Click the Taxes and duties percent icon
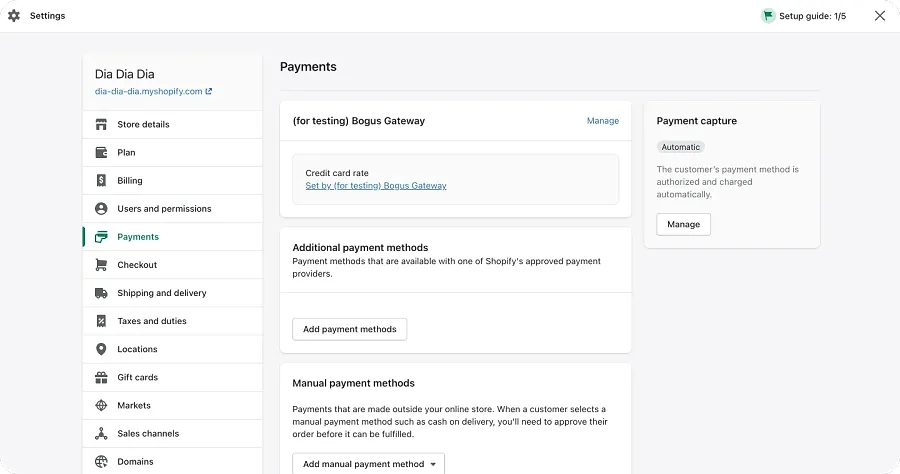900x474 pixels. pyautogui.click(x=101, y=321)
